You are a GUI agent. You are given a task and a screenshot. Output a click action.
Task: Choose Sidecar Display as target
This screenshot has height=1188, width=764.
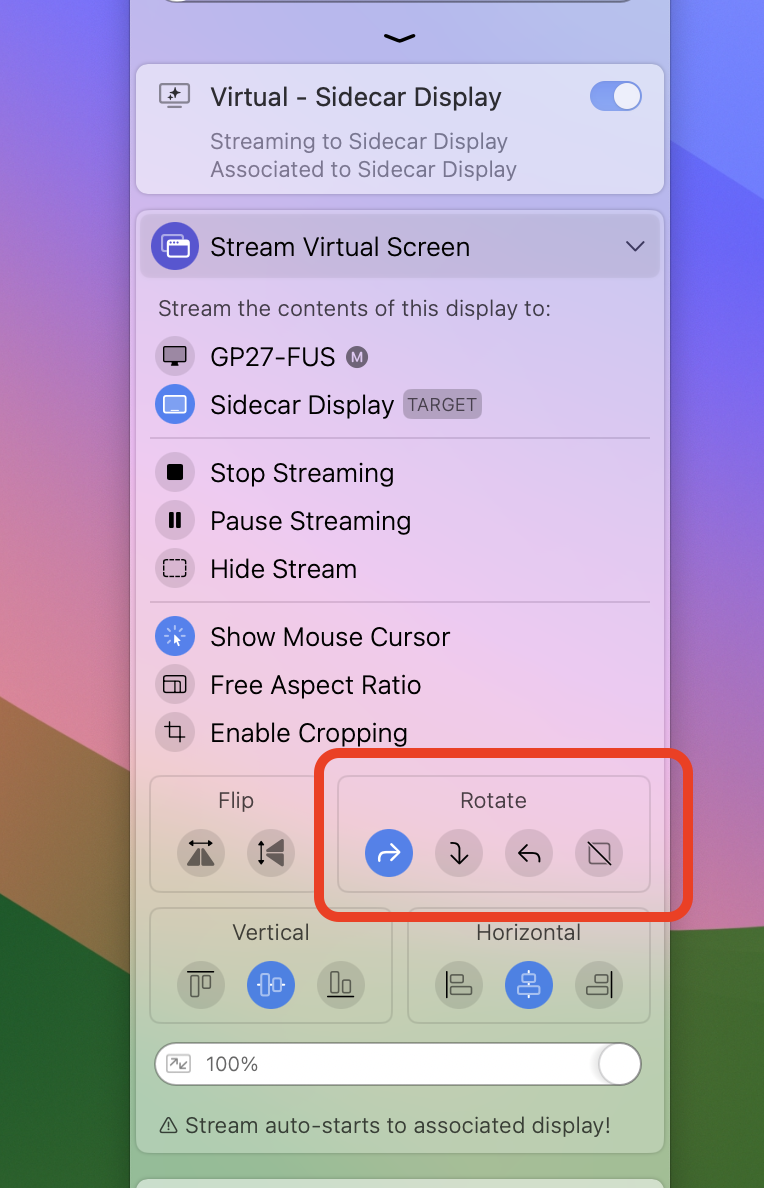301,405
